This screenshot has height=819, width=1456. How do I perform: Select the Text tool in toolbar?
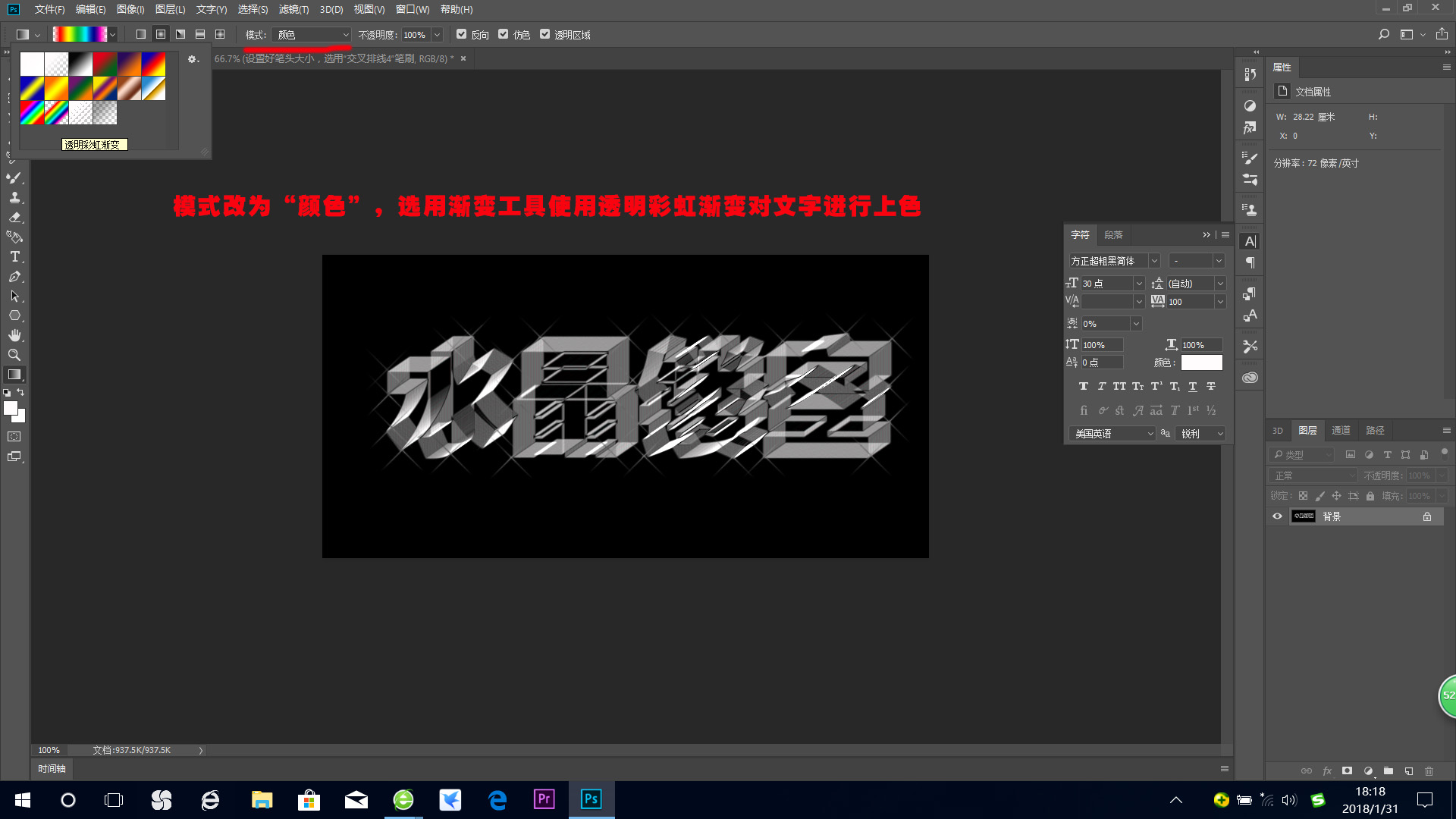pos(14,257)
